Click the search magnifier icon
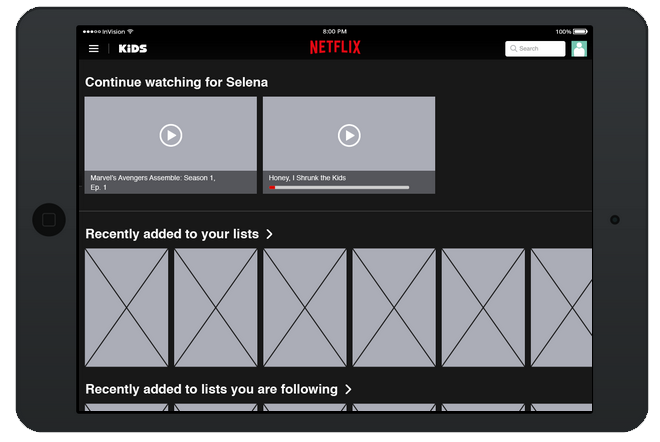660x442 pixels. coord(514,49)
